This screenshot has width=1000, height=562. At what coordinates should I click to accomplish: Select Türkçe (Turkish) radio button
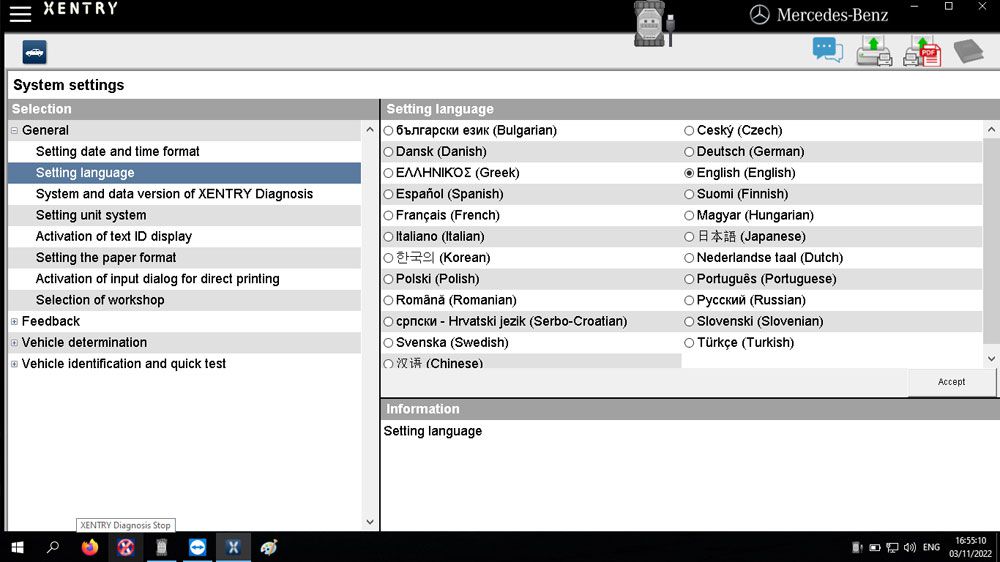pos(689,343)
